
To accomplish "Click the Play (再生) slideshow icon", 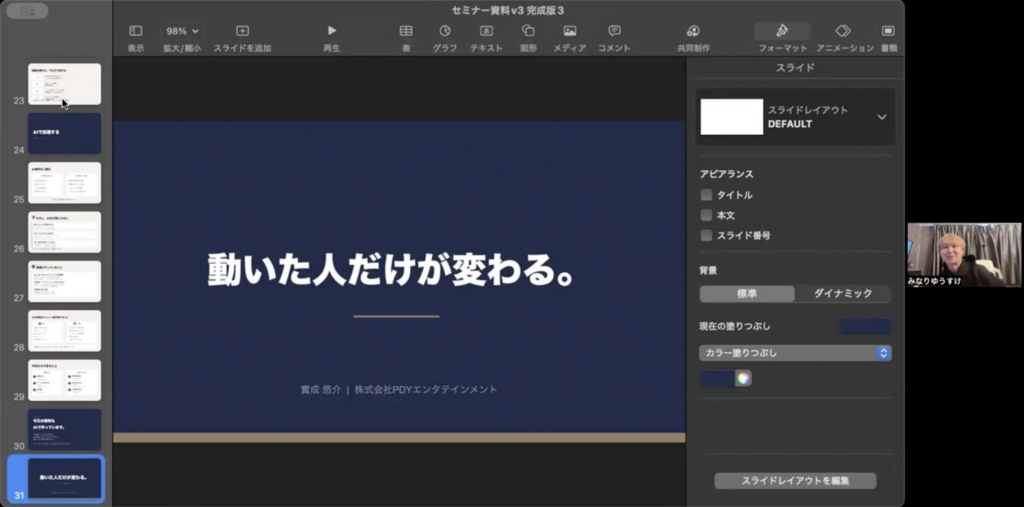I will click(332, 31).
